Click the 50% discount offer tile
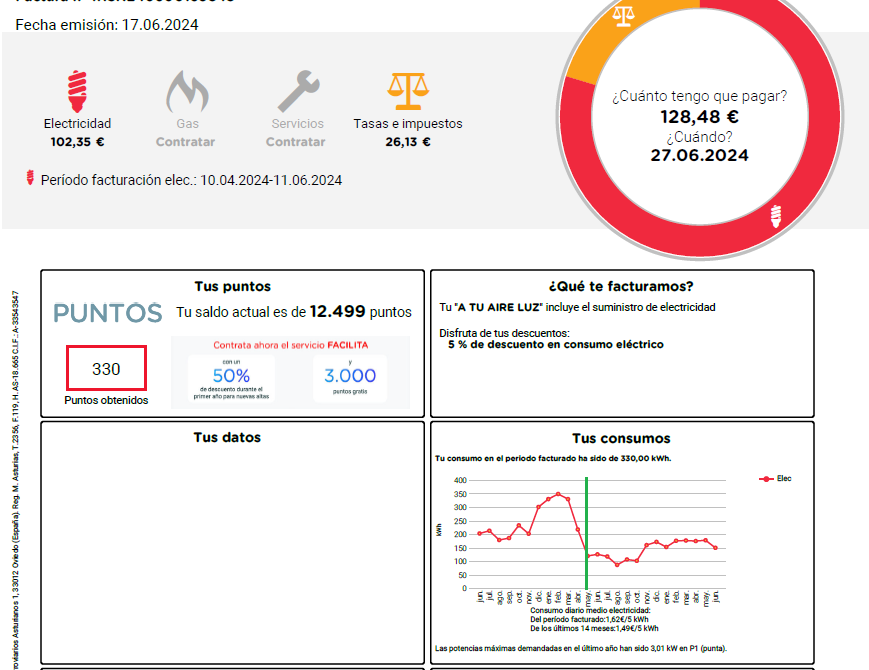869x670 pixels. (x=231, y=378)
